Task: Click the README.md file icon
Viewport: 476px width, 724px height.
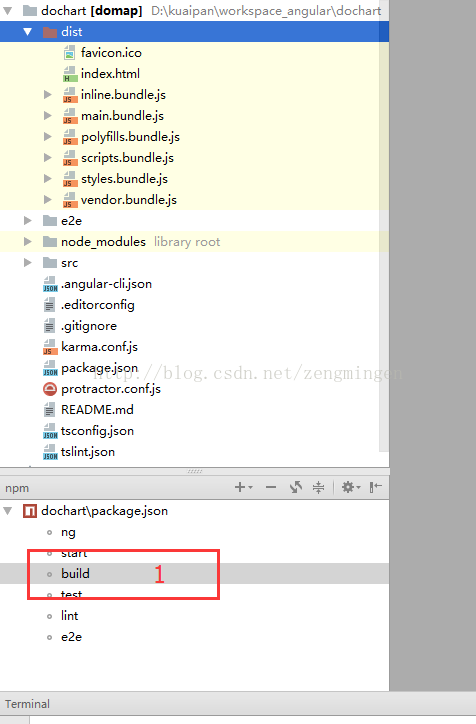Action: pyautogui.click(x=49, y=410)
